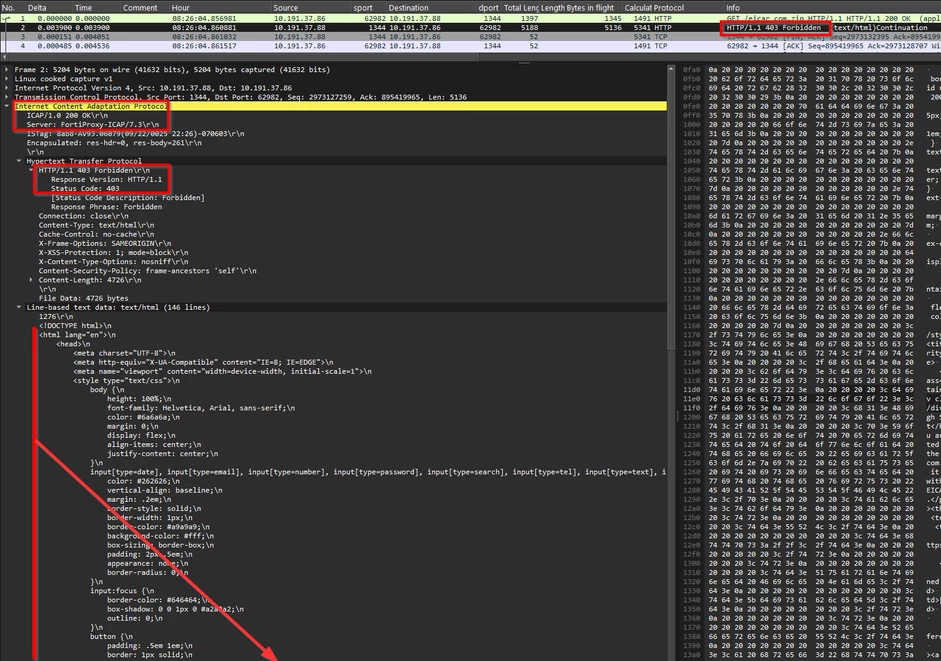This screenshot has height=661, width=941.
Task: Select the style type="text/css" line
Action: [x=127, y=381]
